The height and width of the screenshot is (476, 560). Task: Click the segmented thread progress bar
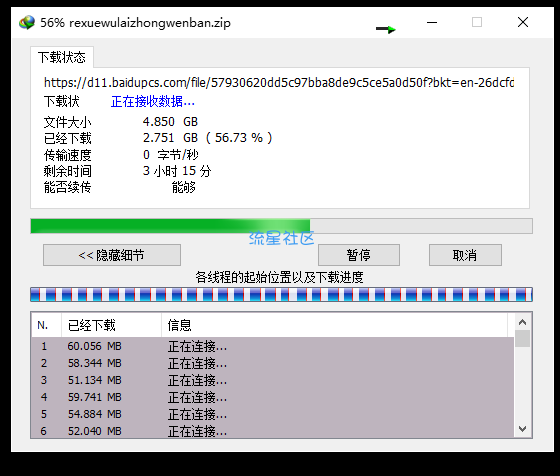(x=281, y=295)
